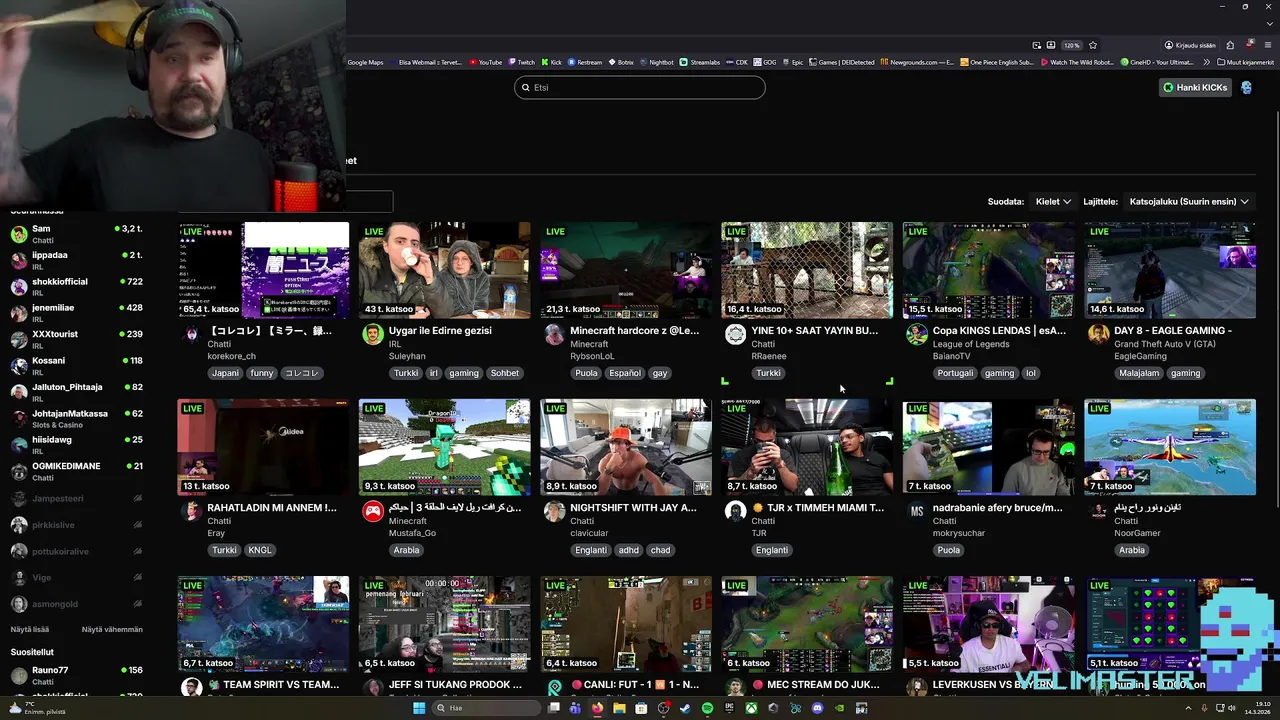1280x720 pixels.
Task: Open NIGHTSHIFT WITH JAY stream thumbnail
Action: (x=626, y=447)
